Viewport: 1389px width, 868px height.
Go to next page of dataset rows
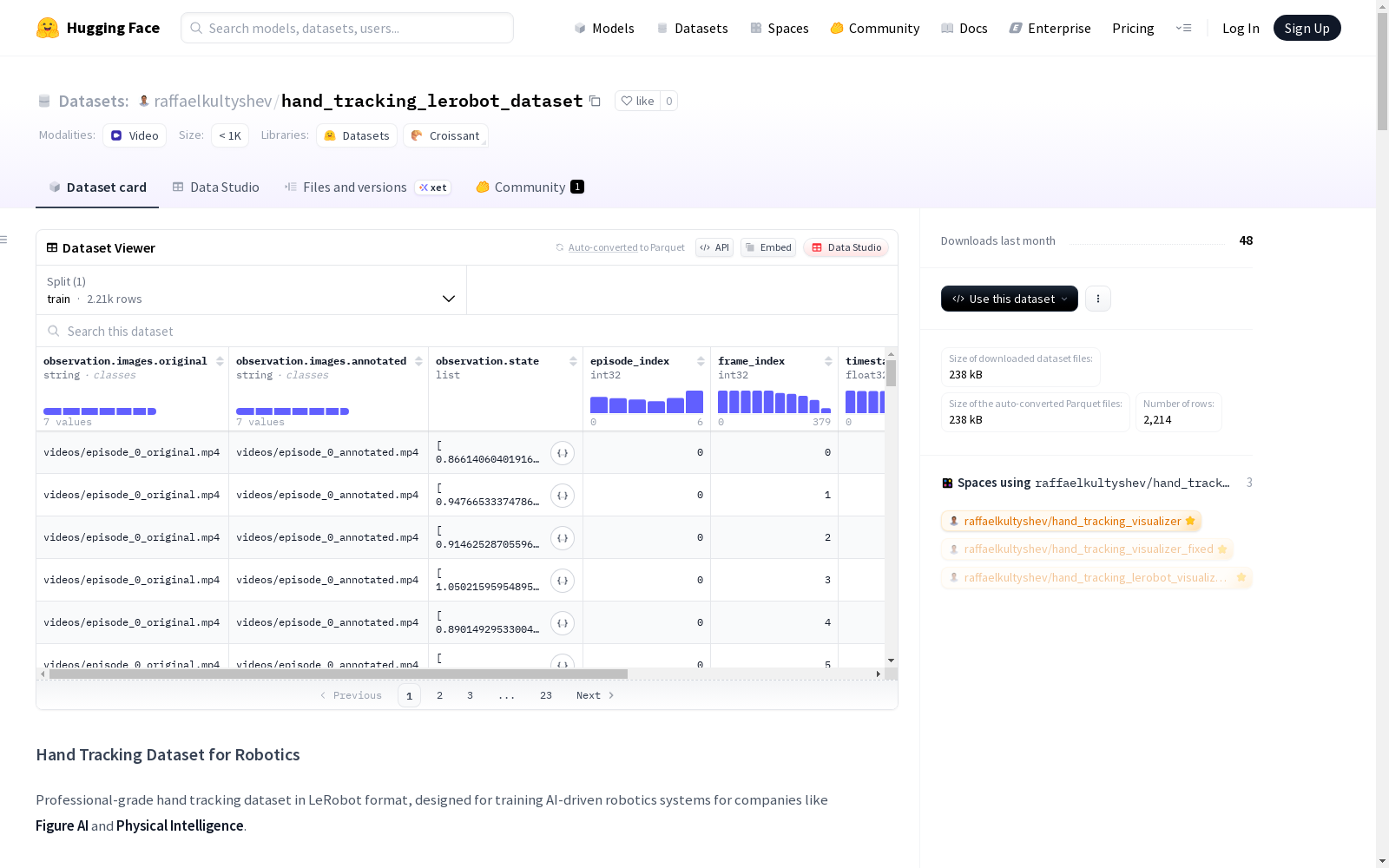(x=595, y=695)
